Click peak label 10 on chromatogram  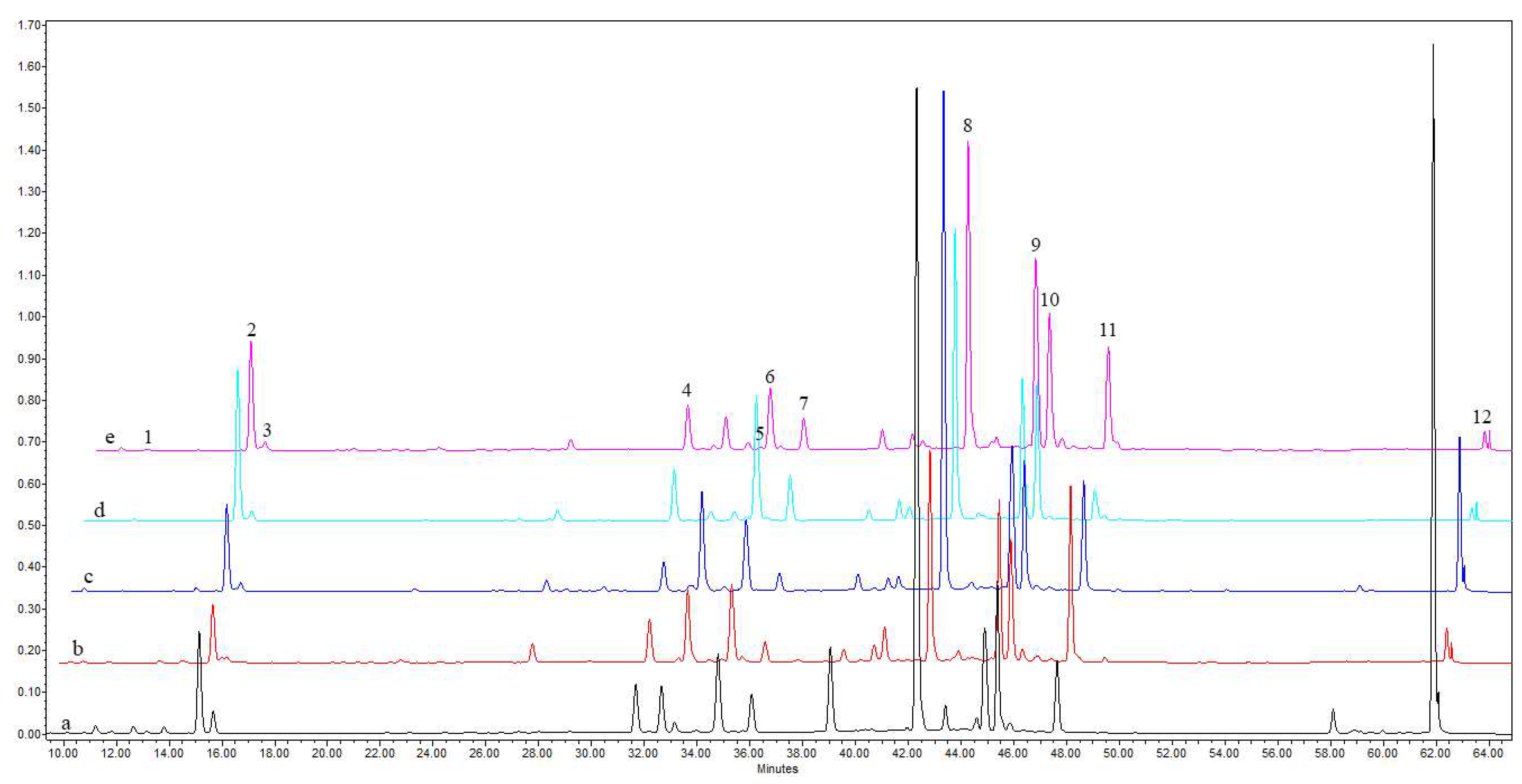coord(1049,299)
